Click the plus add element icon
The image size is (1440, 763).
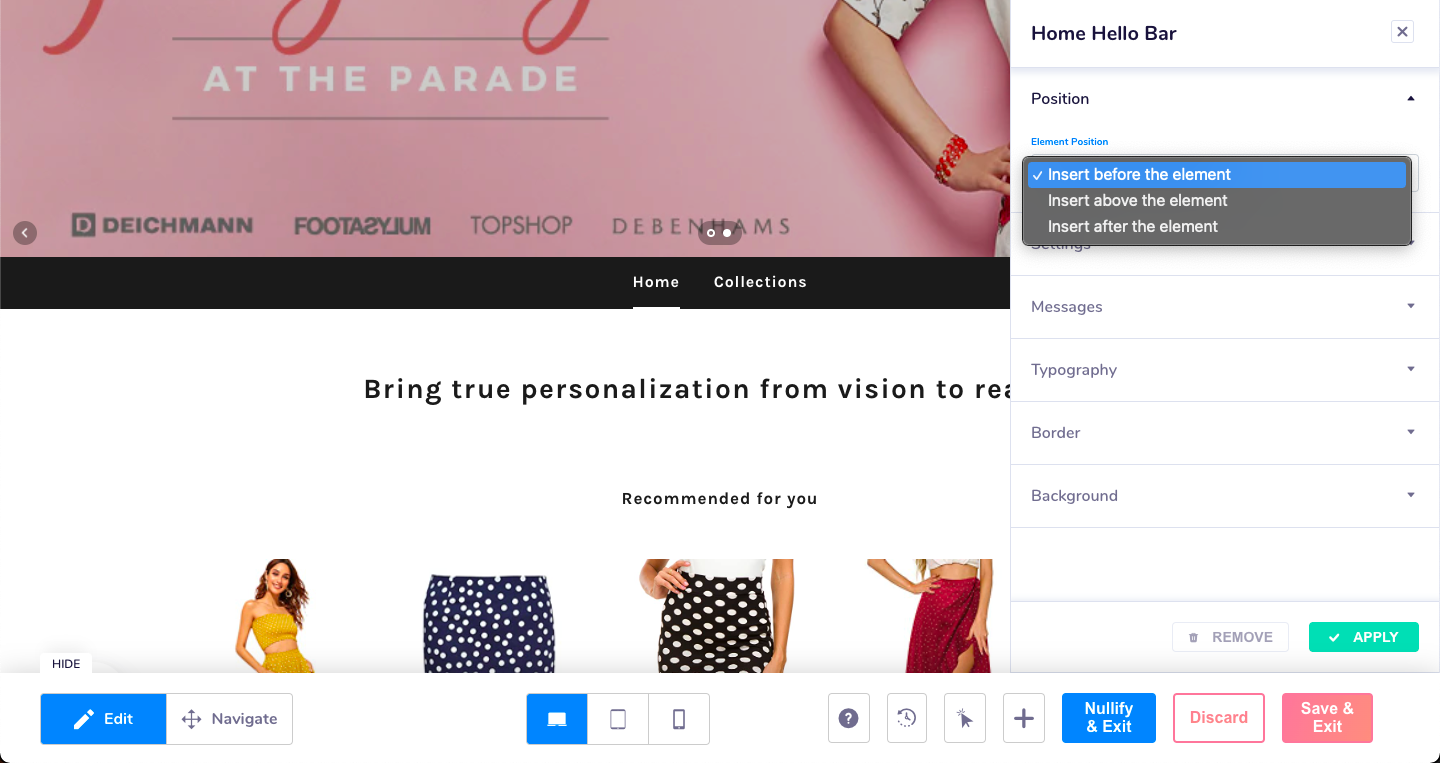pos(1024,718)
